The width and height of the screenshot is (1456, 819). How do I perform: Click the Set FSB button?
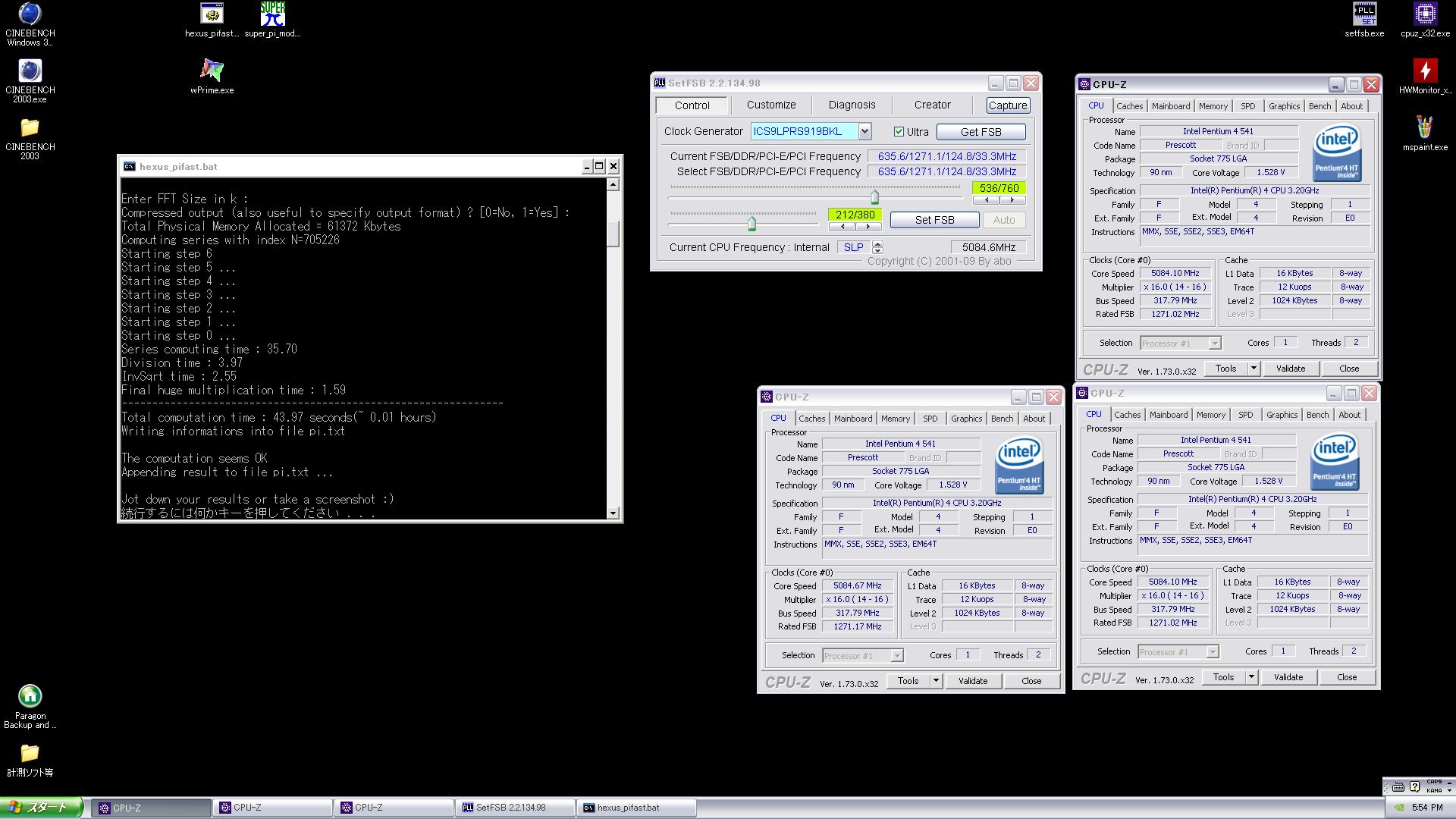click(934, 220)
